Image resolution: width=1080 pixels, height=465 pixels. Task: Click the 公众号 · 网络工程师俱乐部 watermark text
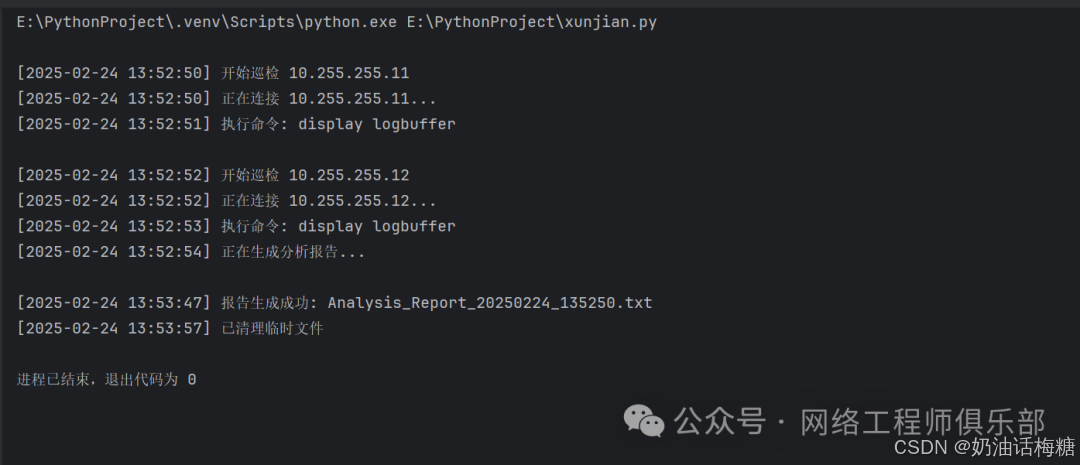(x=860, y=421)
